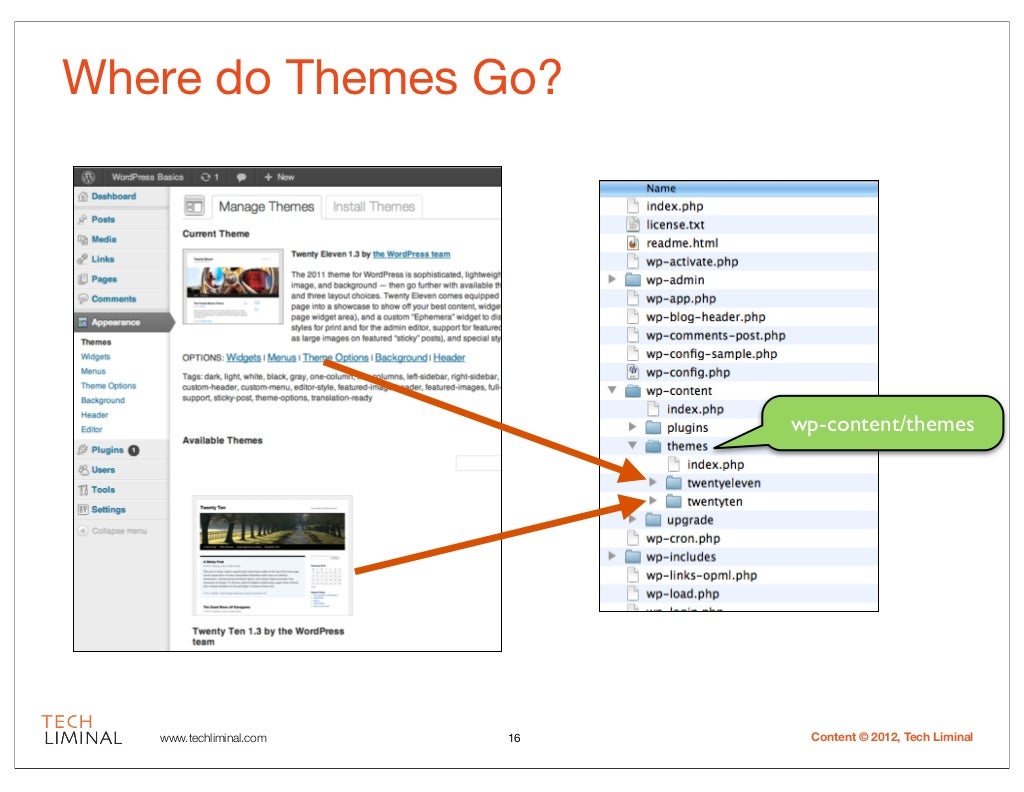Expand the plugins folder triangle

[x=632, y=426]
